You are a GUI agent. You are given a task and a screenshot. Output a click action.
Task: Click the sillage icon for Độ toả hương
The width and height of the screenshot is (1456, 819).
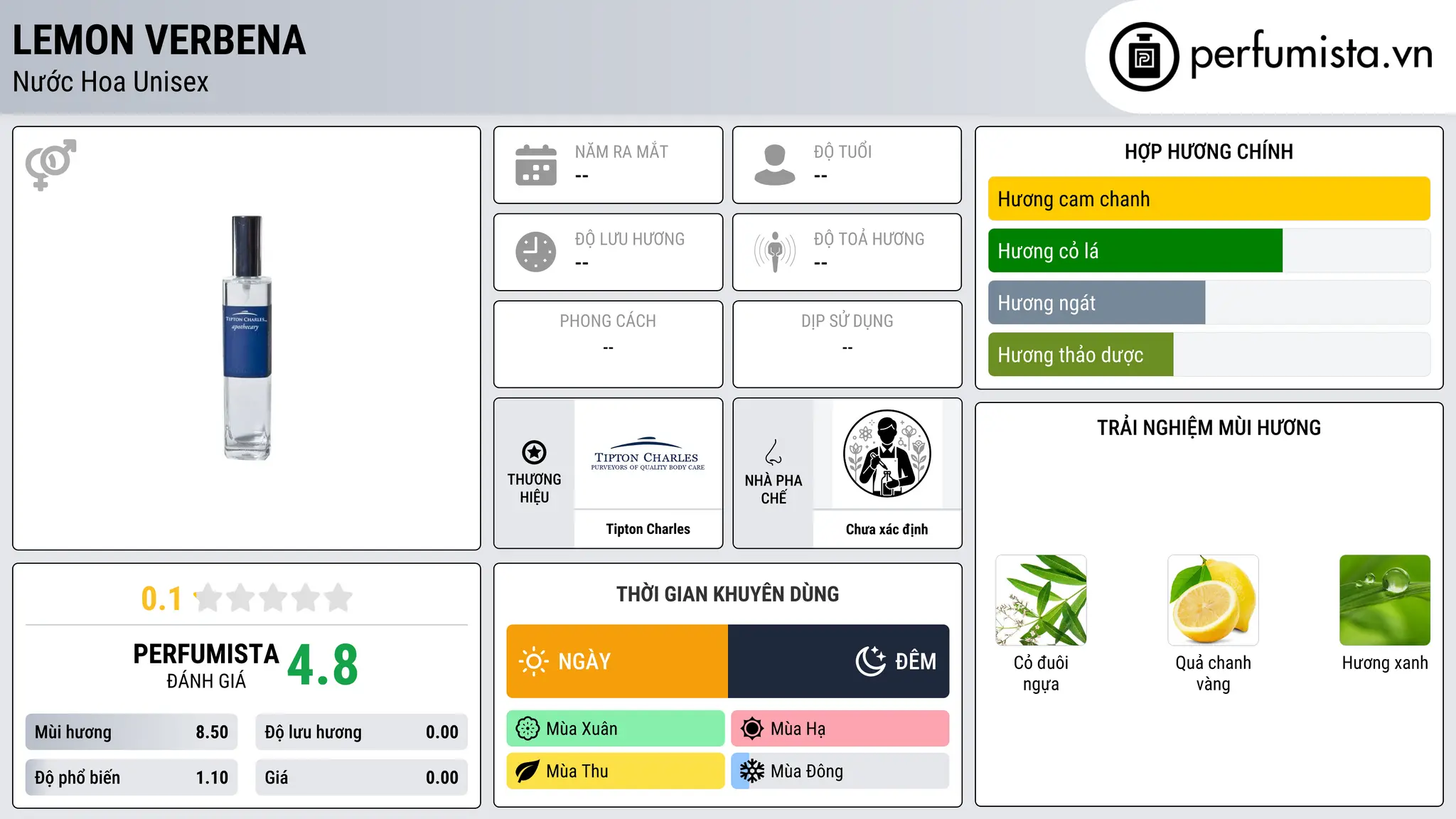[x=775, y=252]
